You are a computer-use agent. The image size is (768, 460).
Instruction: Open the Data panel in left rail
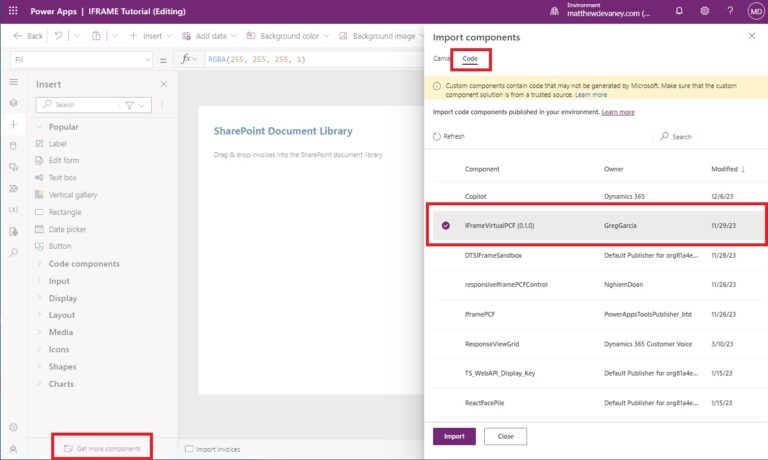(13, 145)
